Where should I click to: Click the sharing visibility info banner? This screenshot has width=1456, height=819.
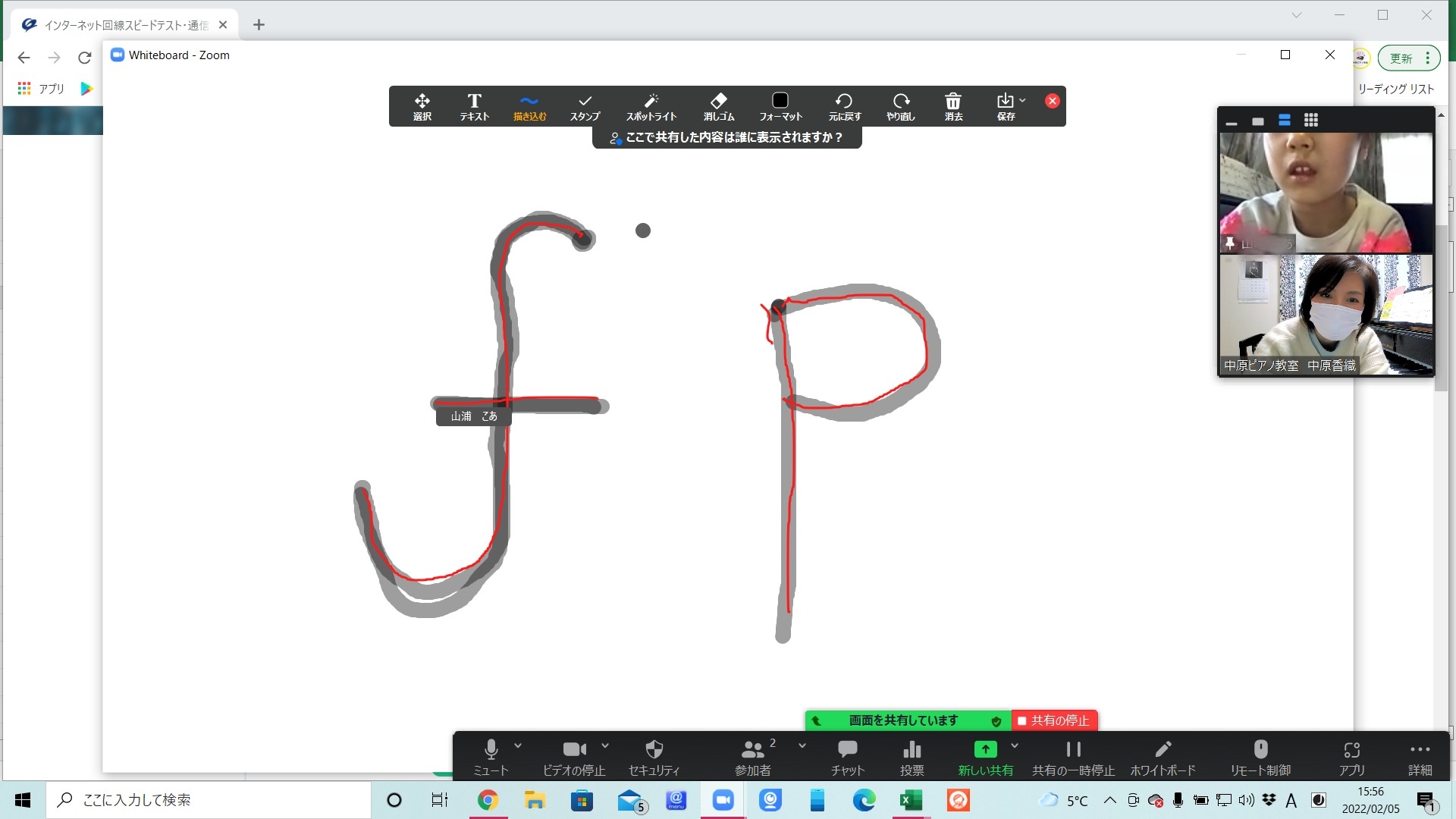726,138
